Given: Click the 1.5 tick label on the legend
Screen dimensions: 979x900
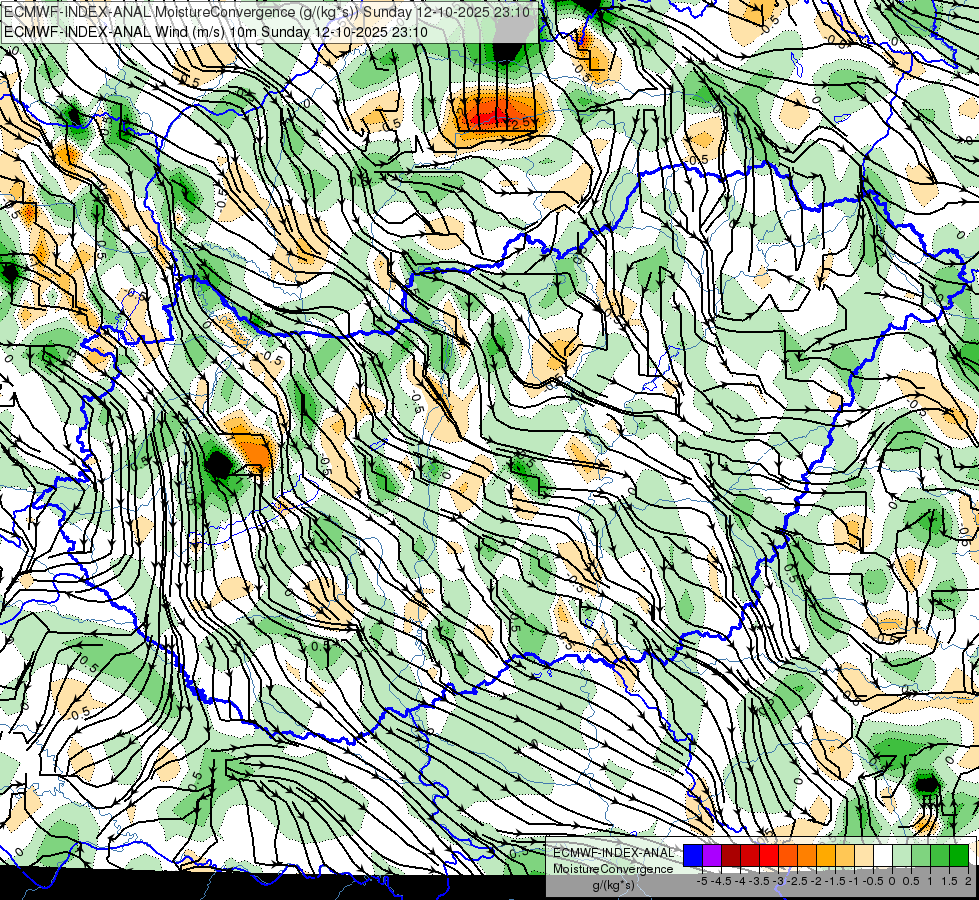Looking at the screenshot, I should [x=950, y=881].
